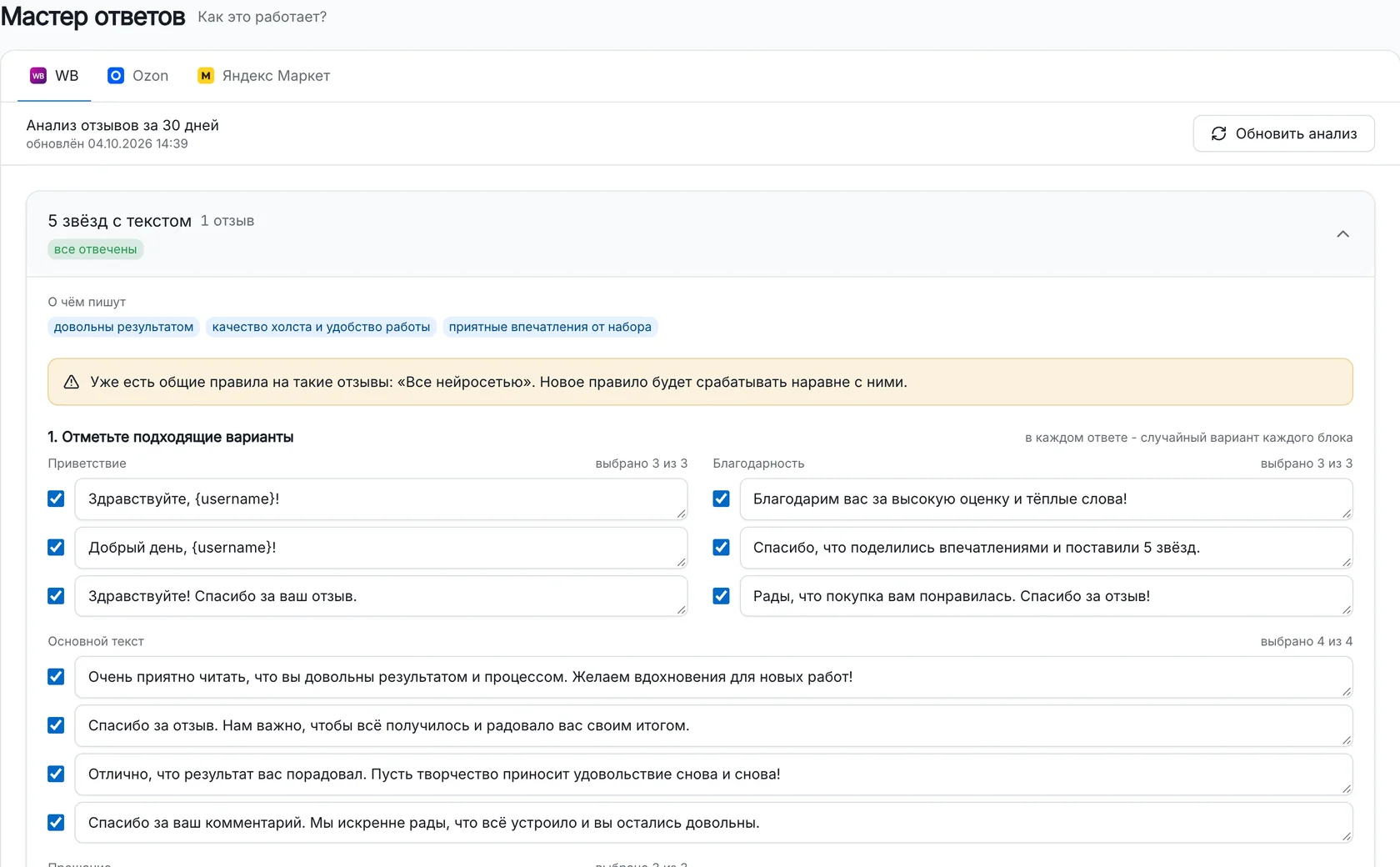Click the refresh arrows icon in Обновить анализ
Screen dimensions: 1400x867
coord(1218,133)
